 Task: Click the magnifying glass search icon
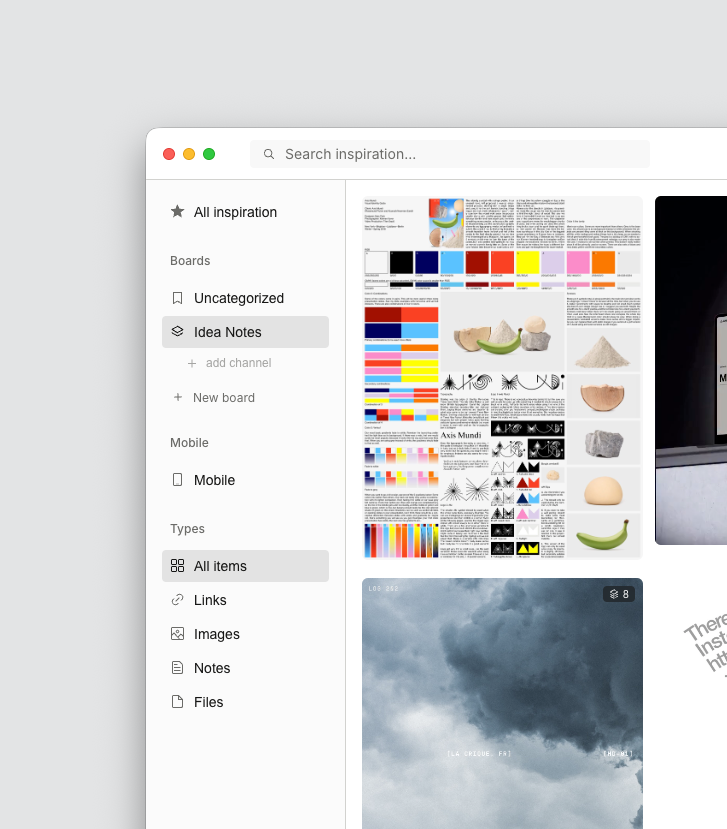(x=269, y=154)
